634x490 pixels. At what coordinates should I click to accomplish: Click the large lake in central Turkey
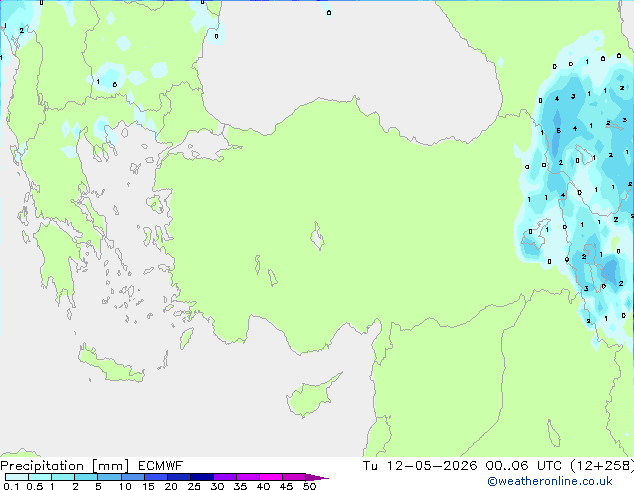317,236
